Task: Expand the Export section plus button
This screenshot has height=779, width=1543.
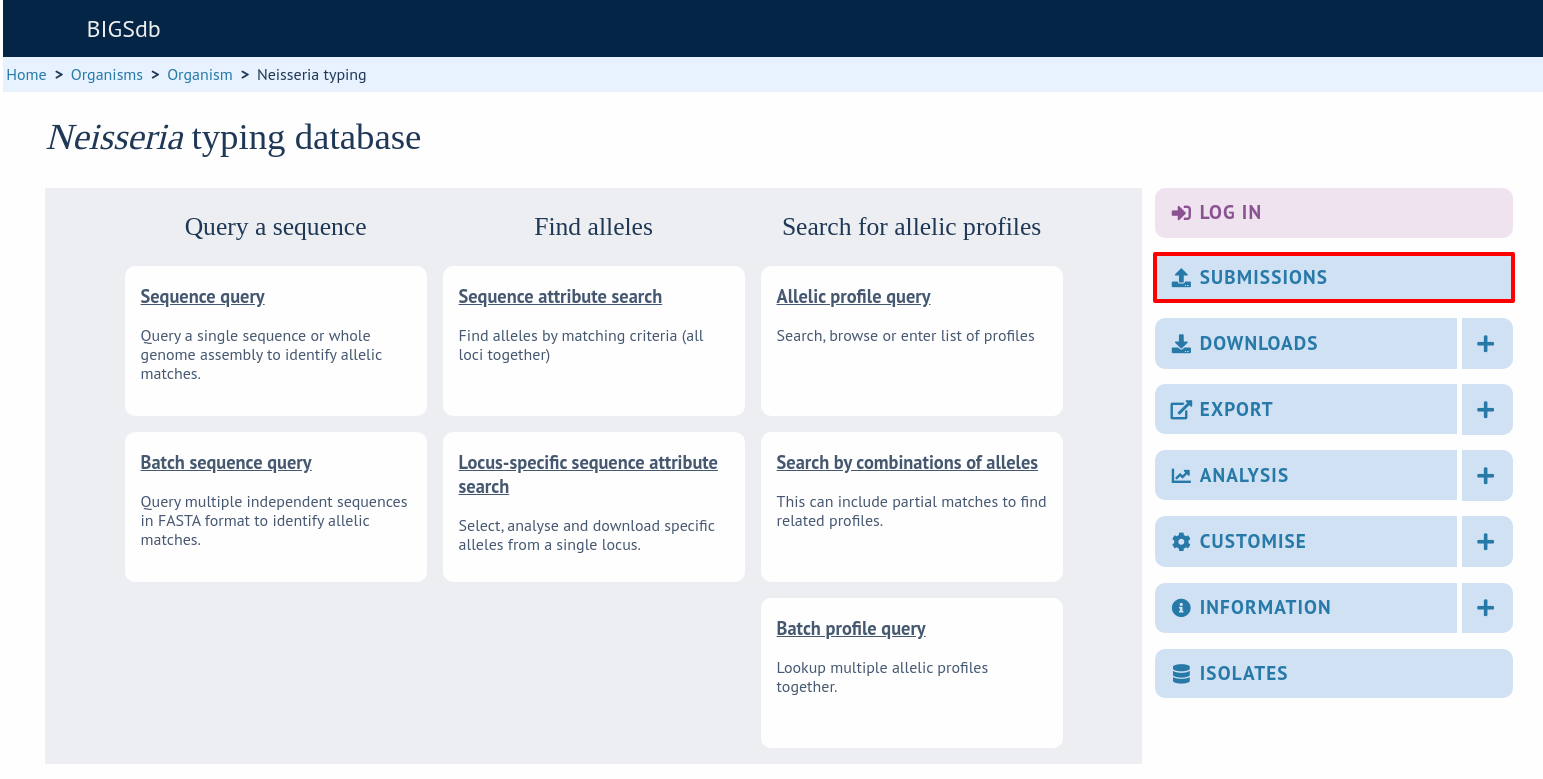Action: pyautogui.click(x=1486, y=410)
